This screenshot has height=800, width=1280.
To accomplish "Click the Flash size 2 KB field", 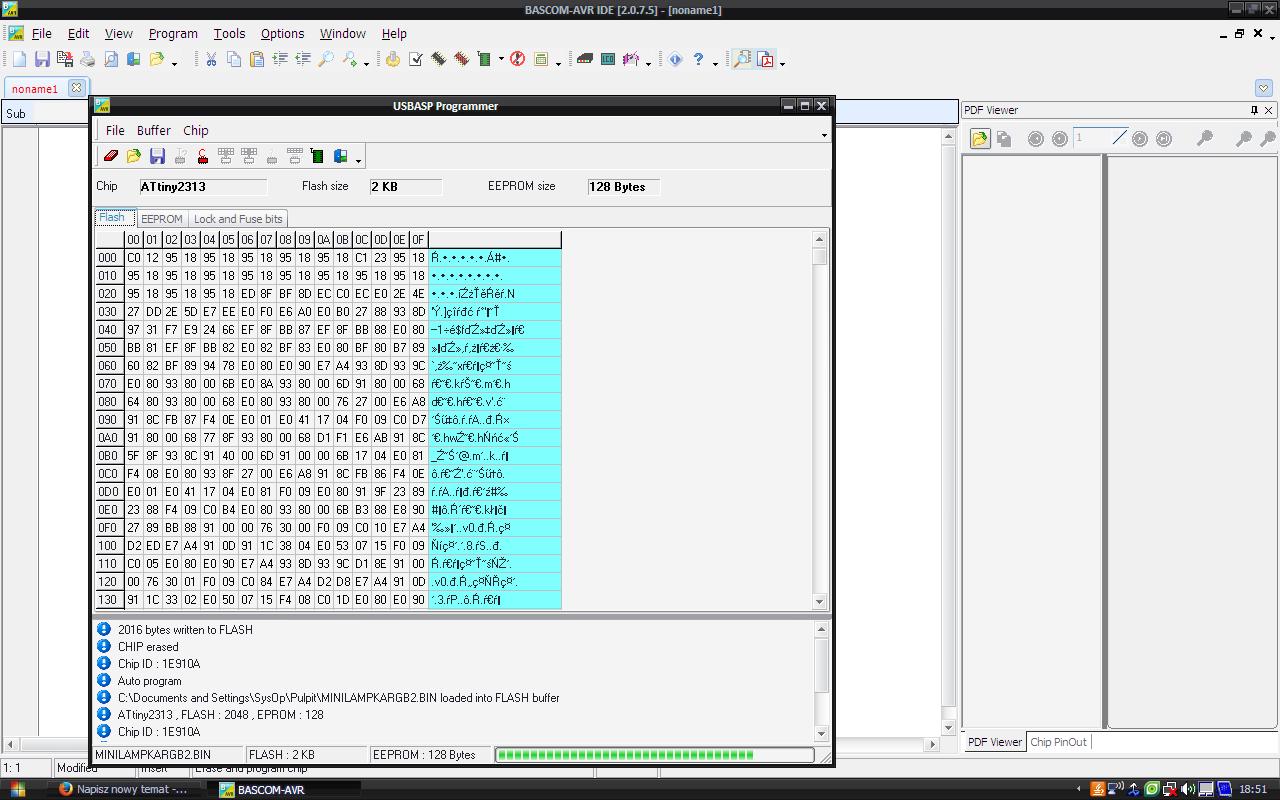I will pyautogui.click(x=405, y=187).
